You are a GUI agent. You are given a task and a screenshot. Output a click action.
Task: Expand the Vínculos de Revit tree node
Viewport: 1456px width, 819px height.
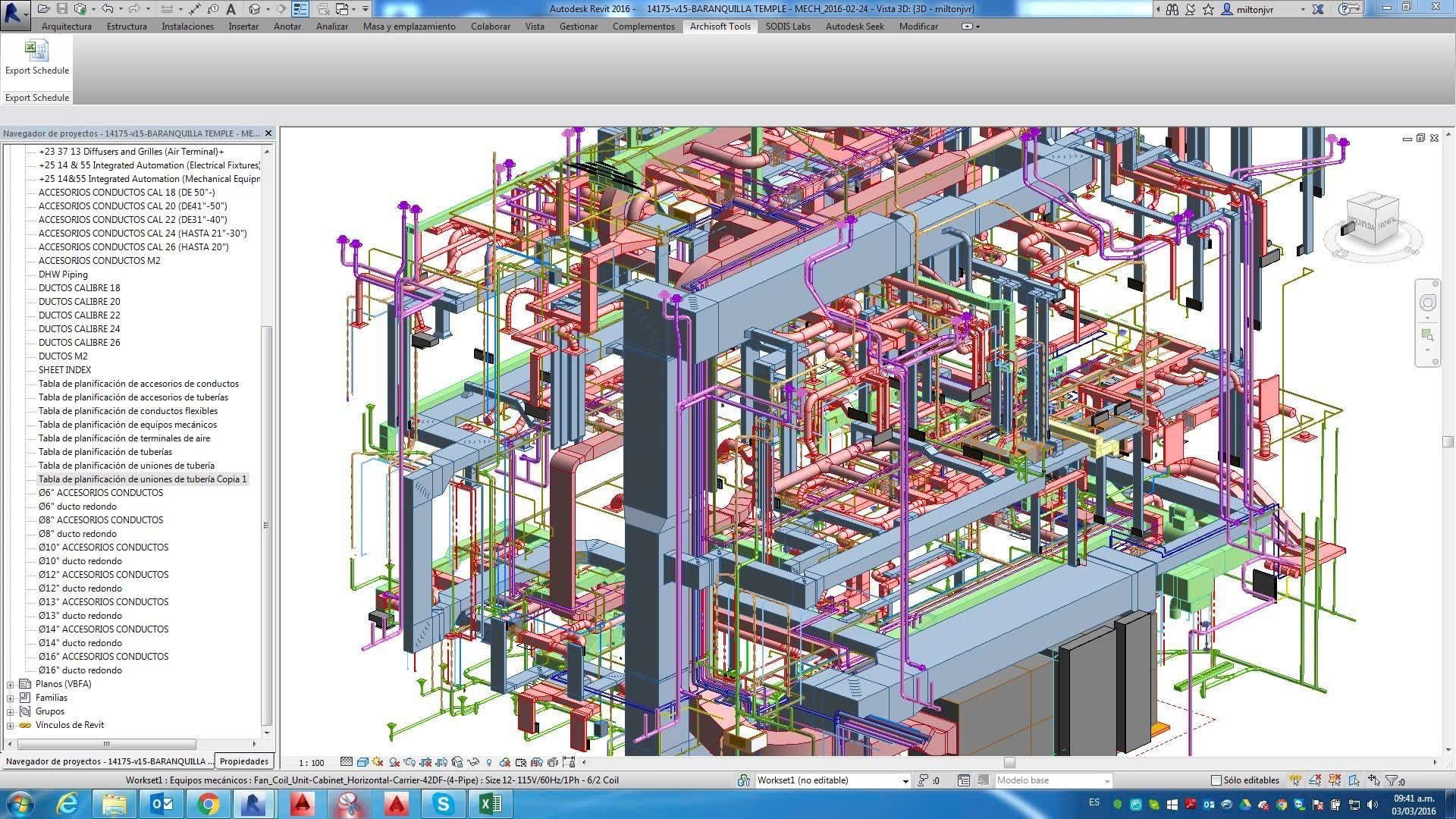click(x=11, y=725)
